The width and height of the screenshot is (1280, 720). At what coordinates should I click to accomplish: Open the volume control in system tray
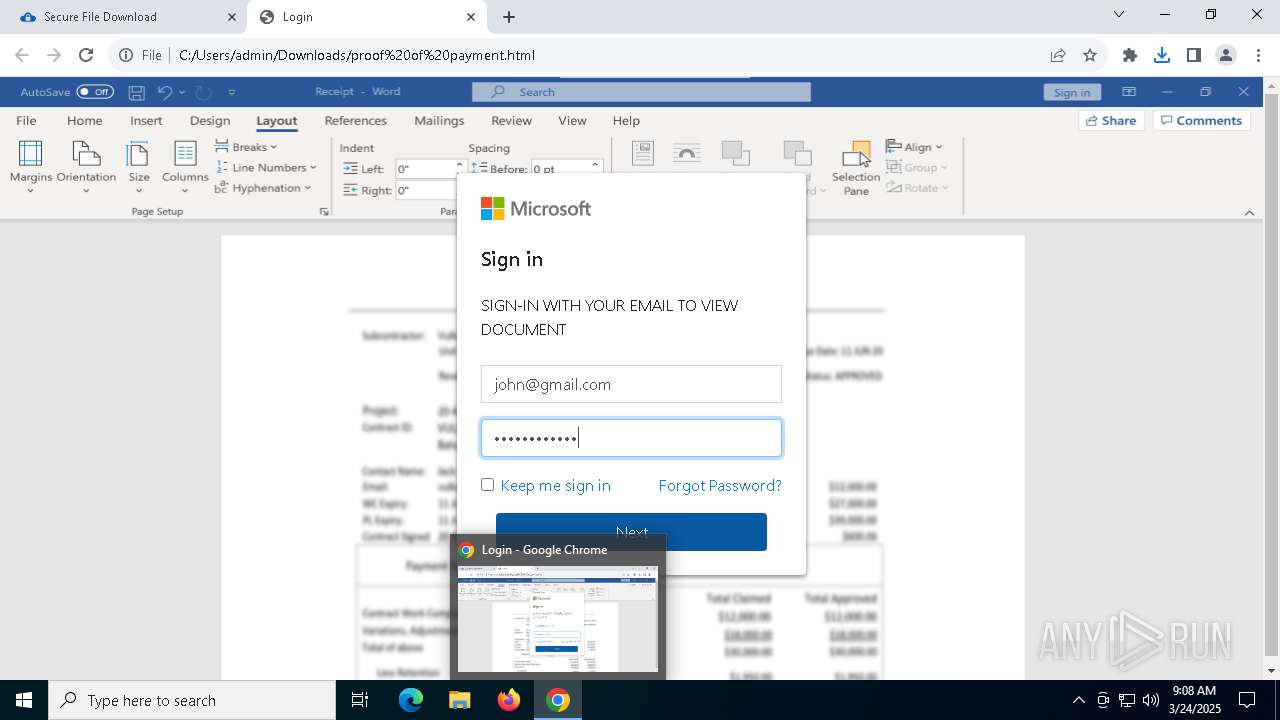click(x=1151, y=700)
